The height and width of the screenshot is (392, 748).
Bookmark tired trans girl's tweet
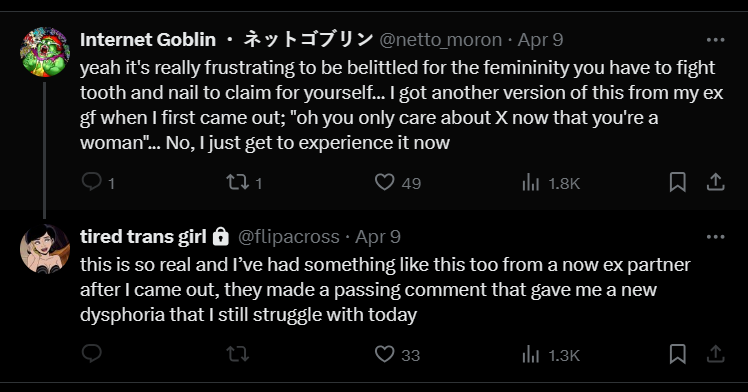677,354
